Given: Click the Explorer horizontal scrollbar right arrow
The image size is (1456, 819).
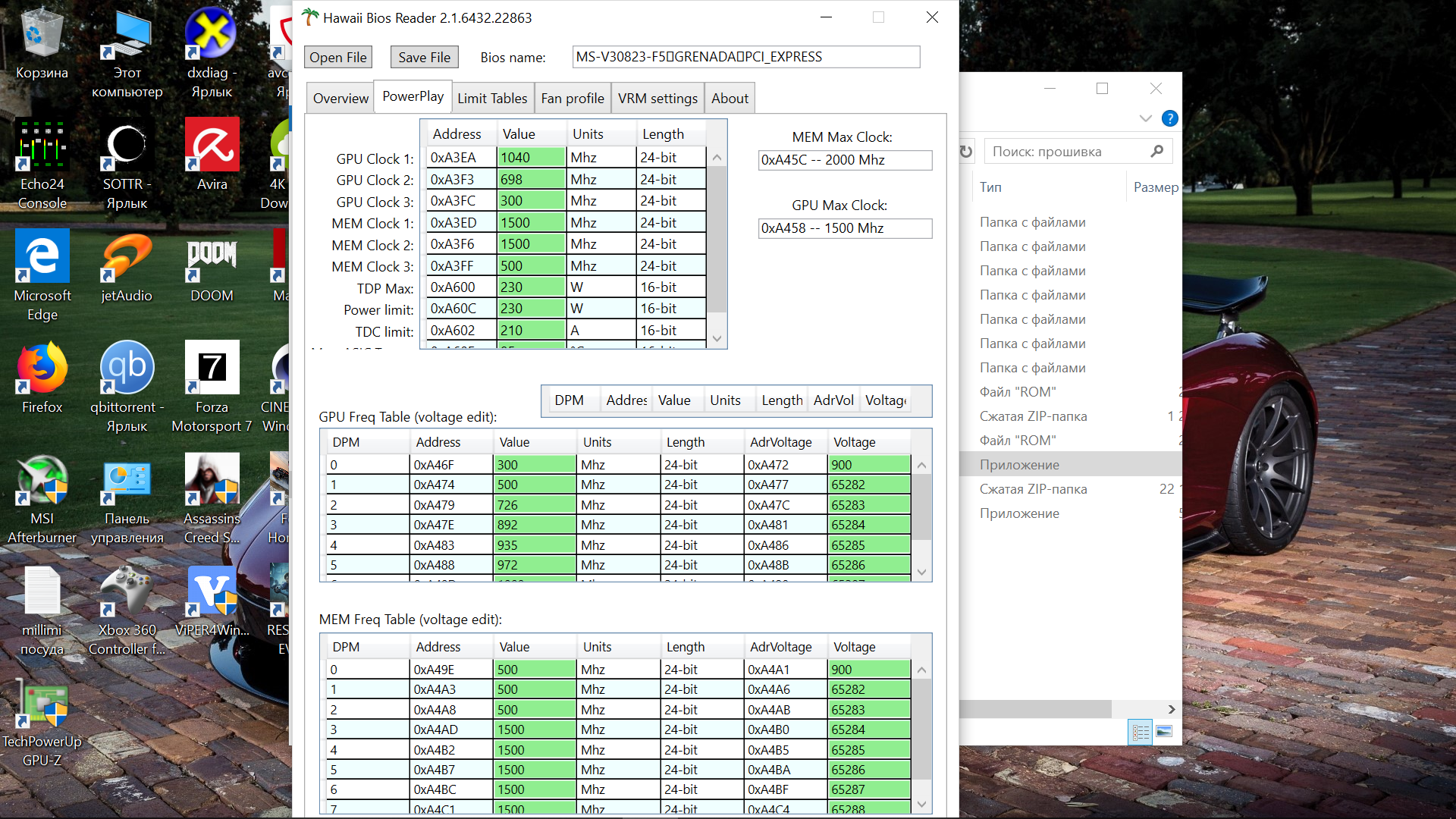Looking at the screenshot, I should pyautogui.click(x=1172, y=709).
